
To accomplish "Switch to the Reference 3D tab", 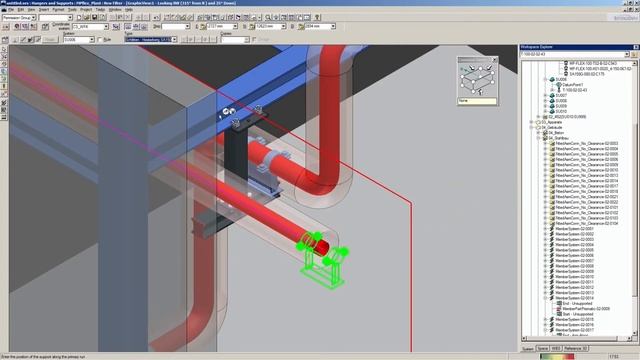I will (576, 349).
